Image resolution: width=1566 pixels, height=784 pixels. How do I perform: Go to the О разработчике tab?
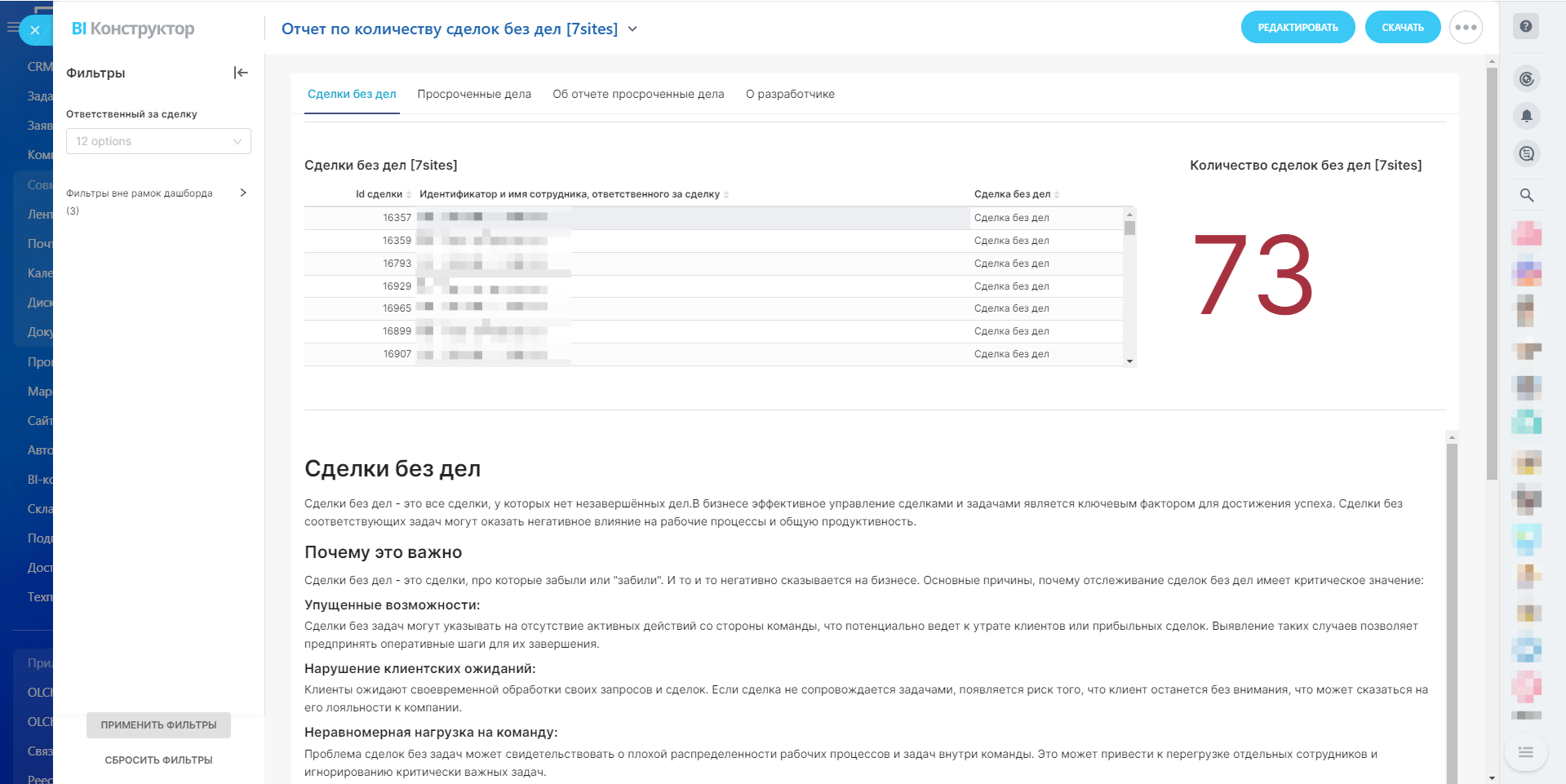coord(790,94)
